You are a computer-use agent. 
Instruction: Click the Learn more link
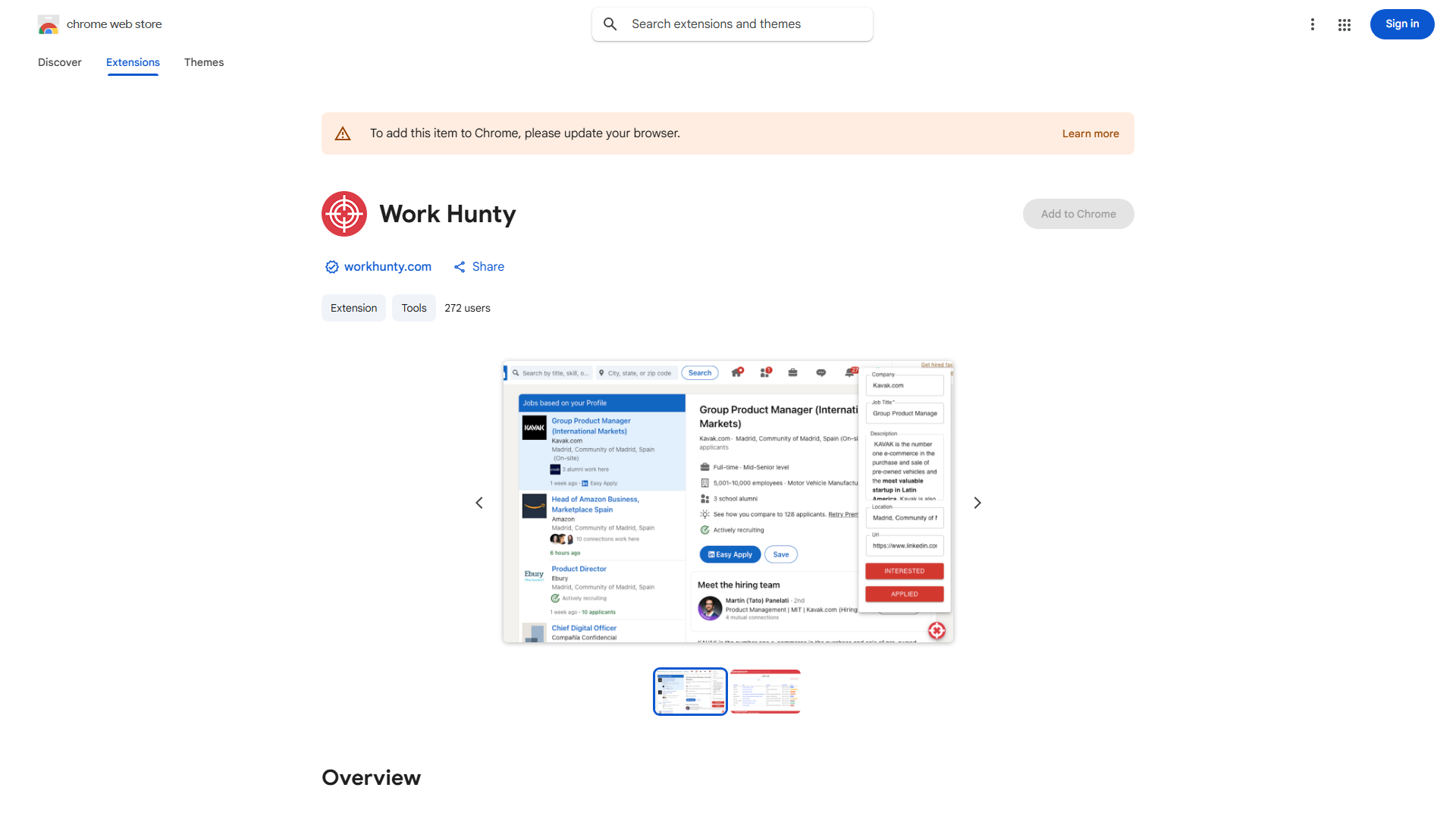coord(1090,133)
